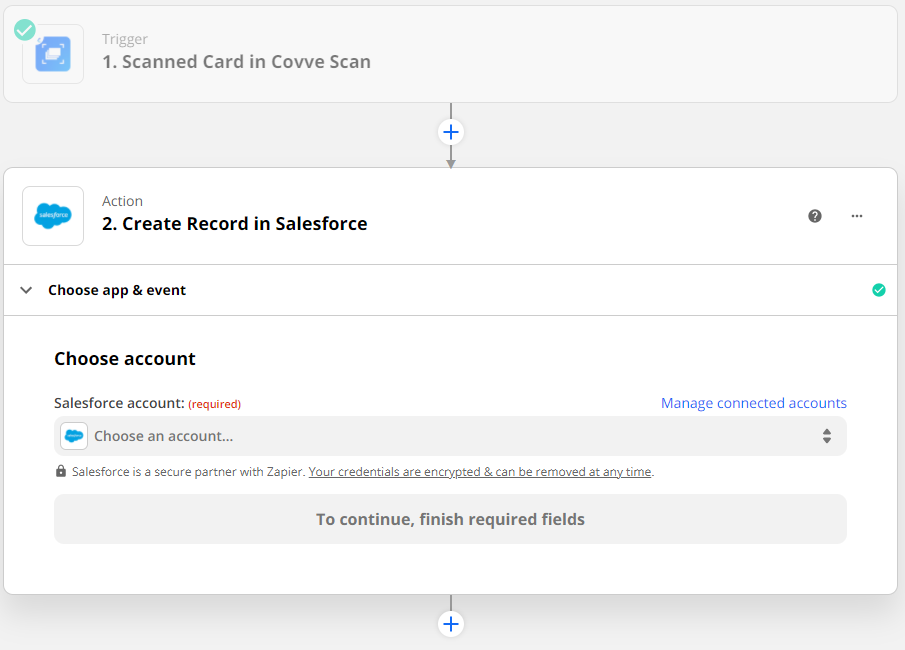Click the credentials are encrypted link
Viewport: 905px width, 650px height.
tap(480, 472)
